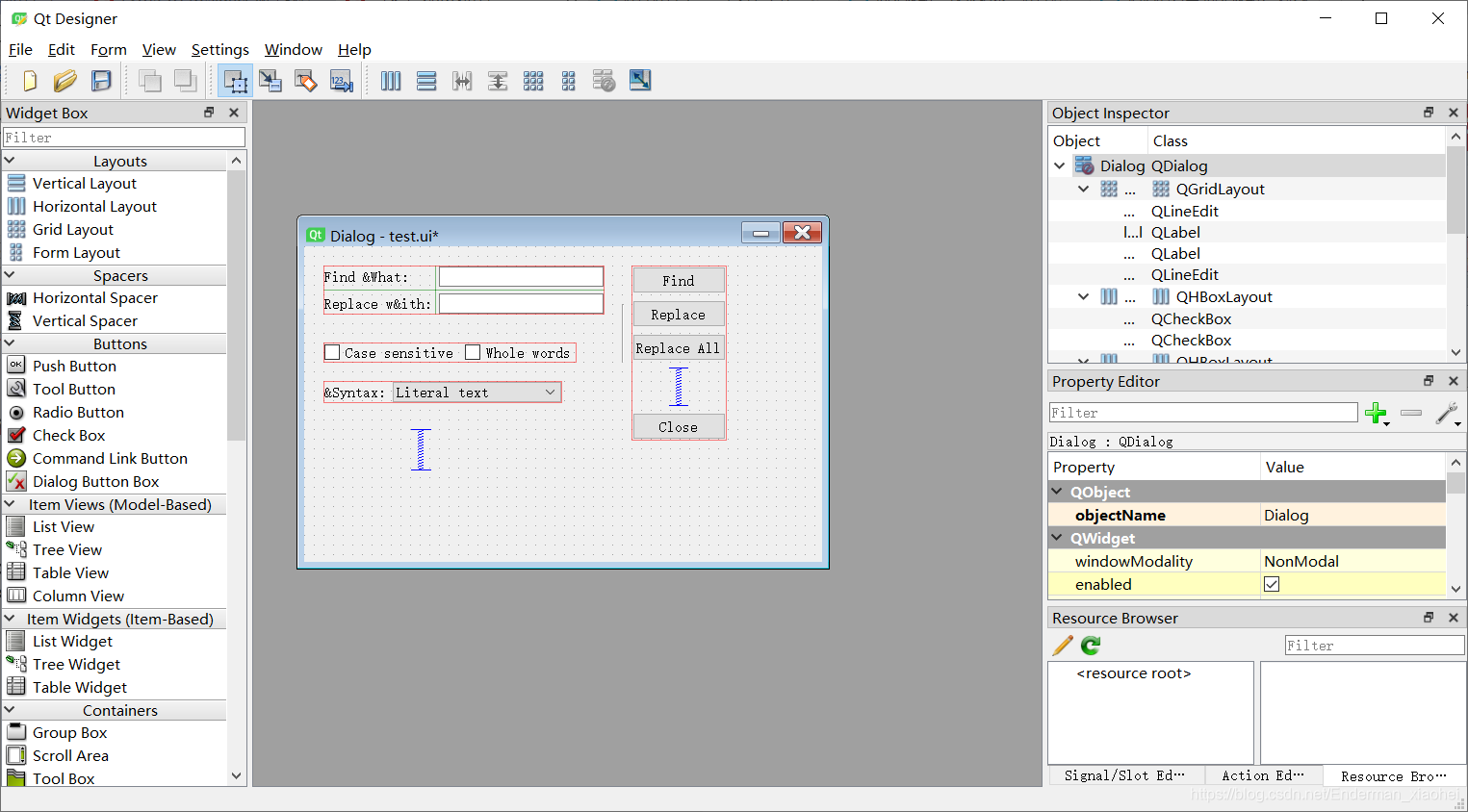The width and height of the screenshot is (1468, 812).
Task: Click the Replace with line edit
Action: pos(521,304)
